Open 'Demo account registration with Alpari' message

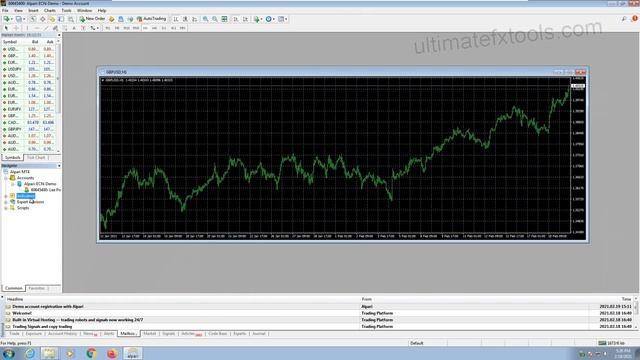(x=48, y=307)
